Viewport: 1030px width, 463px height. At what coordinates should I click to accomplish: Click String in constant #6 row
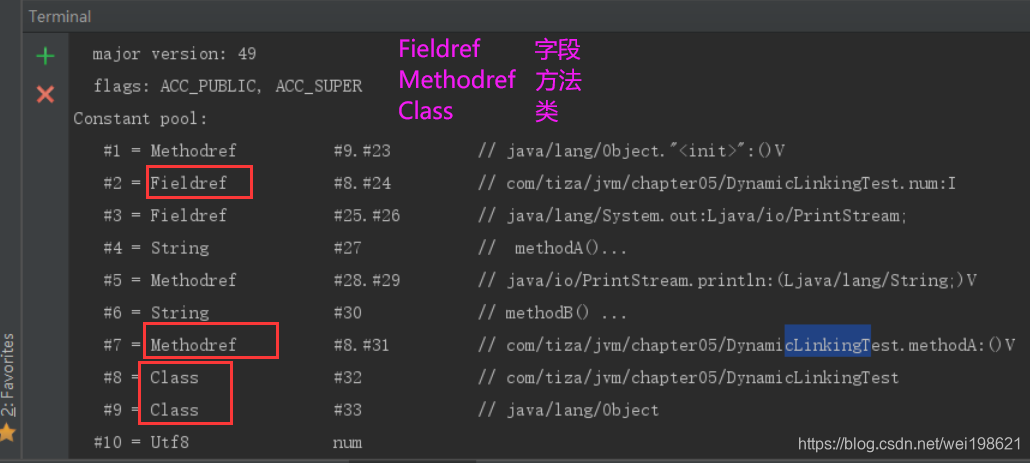tap(179, 313)
